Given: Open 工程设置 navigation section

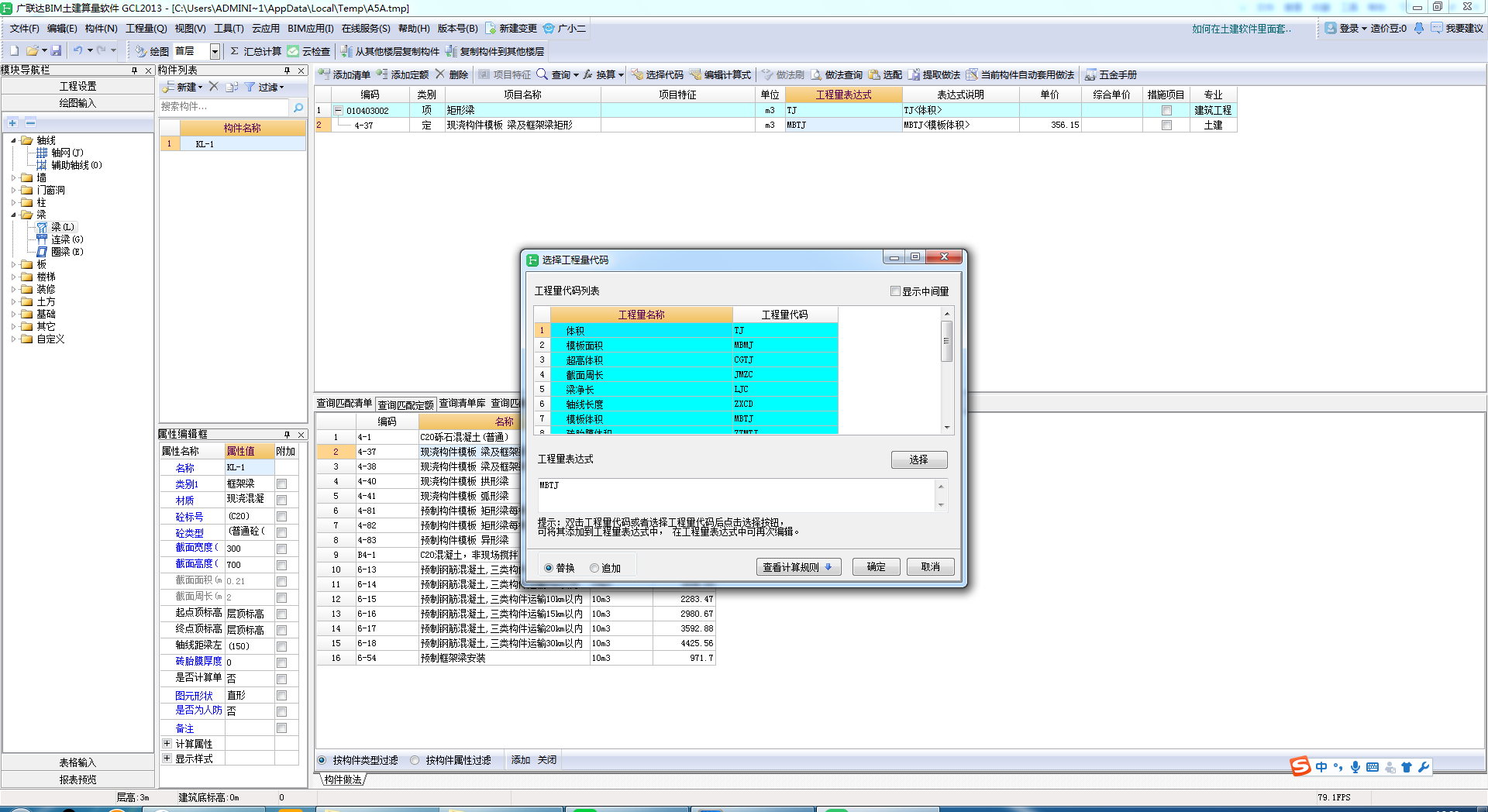Looking at the screenshot, I should click(x=77, y=86).
